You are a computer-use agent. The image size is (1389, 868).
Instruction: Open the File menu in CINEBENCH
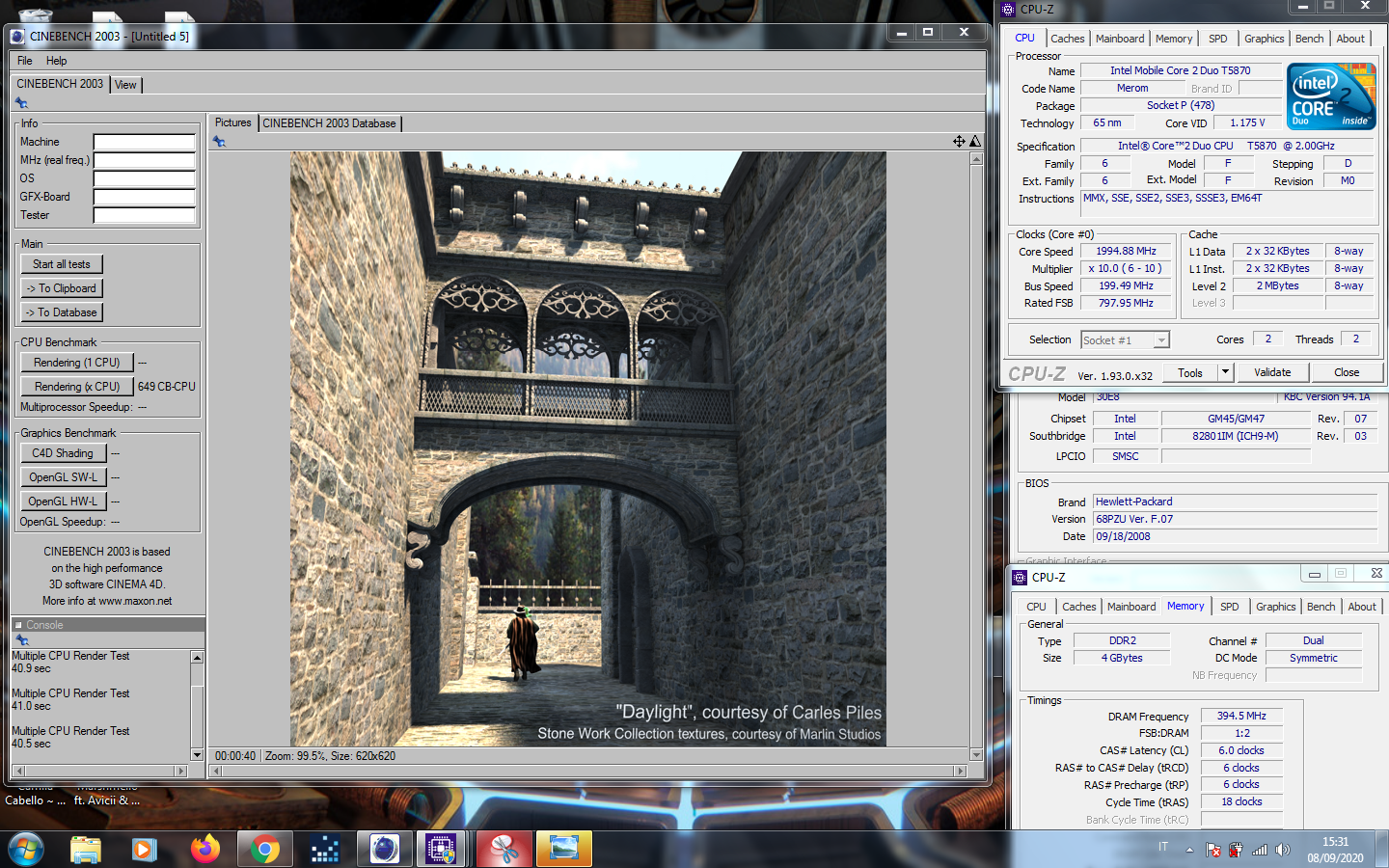click(x=25, y=61)
